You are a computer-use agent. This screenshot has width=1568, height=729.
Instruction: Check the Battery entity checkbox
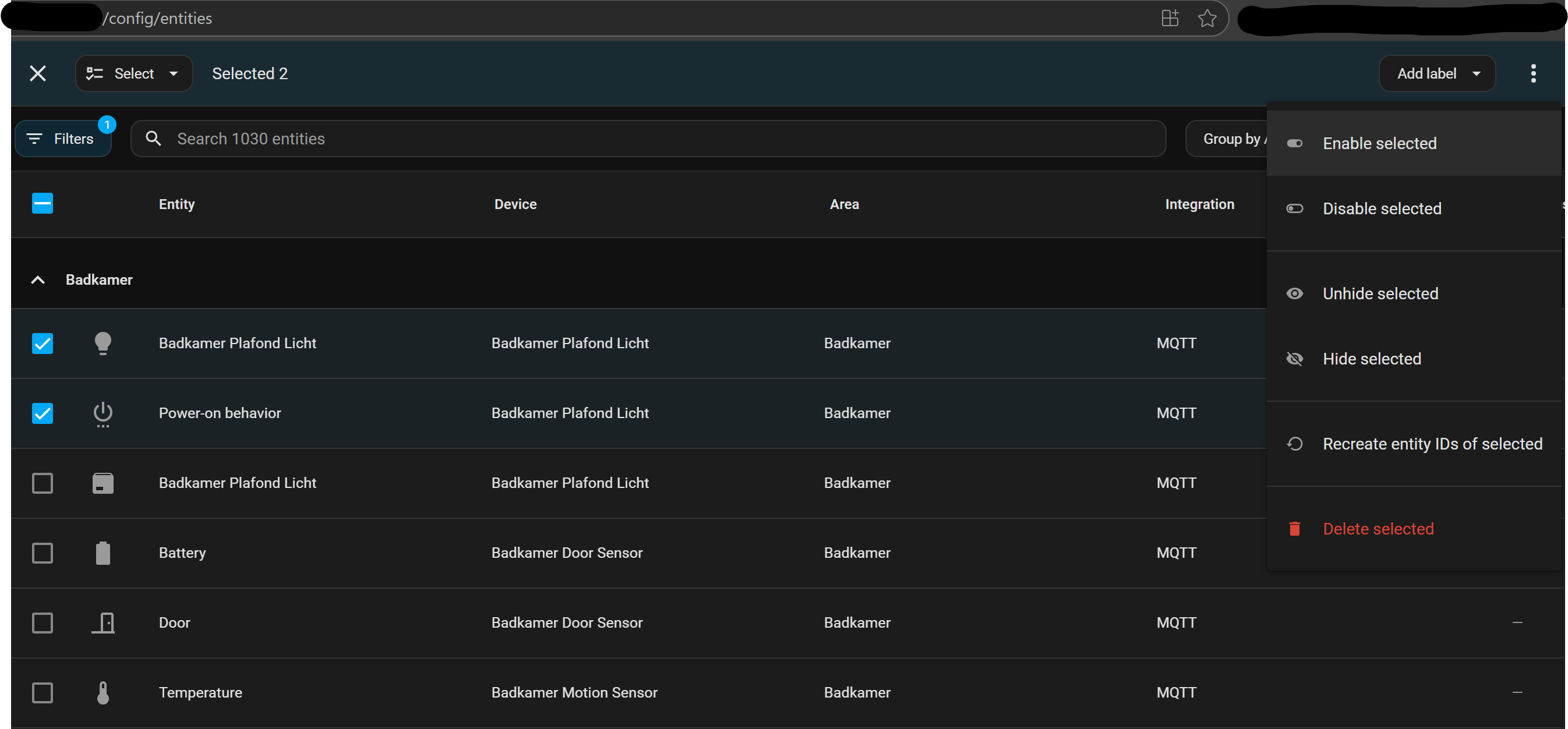pos(43,553)
